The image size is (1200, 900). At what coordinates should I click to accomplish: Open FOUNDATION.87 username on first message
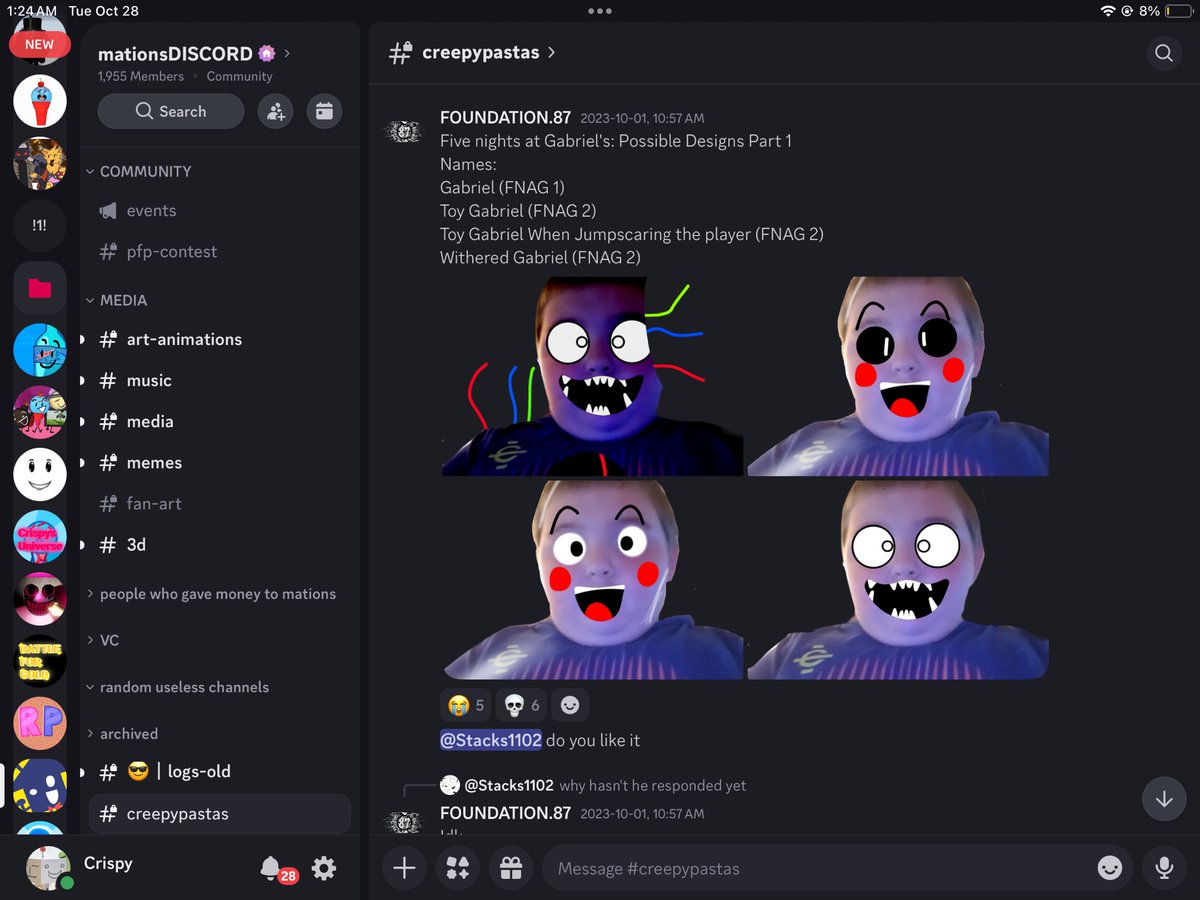(505, 117)
